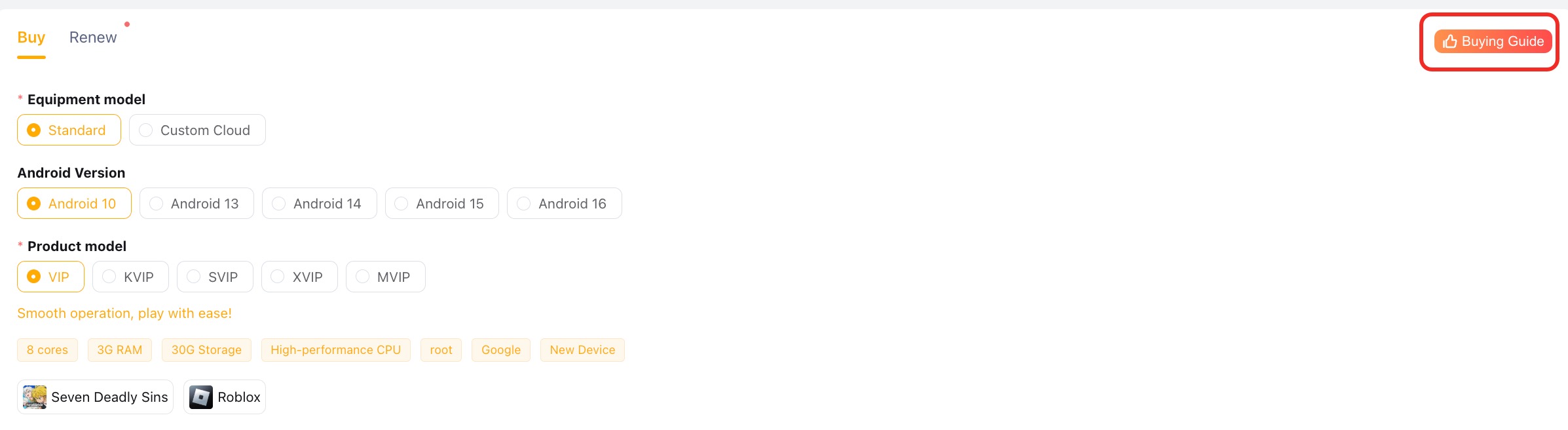The width and height of the screenshot is (1568, 430).
Task: Click the High-performance CPU tag
Action: [x=335, y=350]
